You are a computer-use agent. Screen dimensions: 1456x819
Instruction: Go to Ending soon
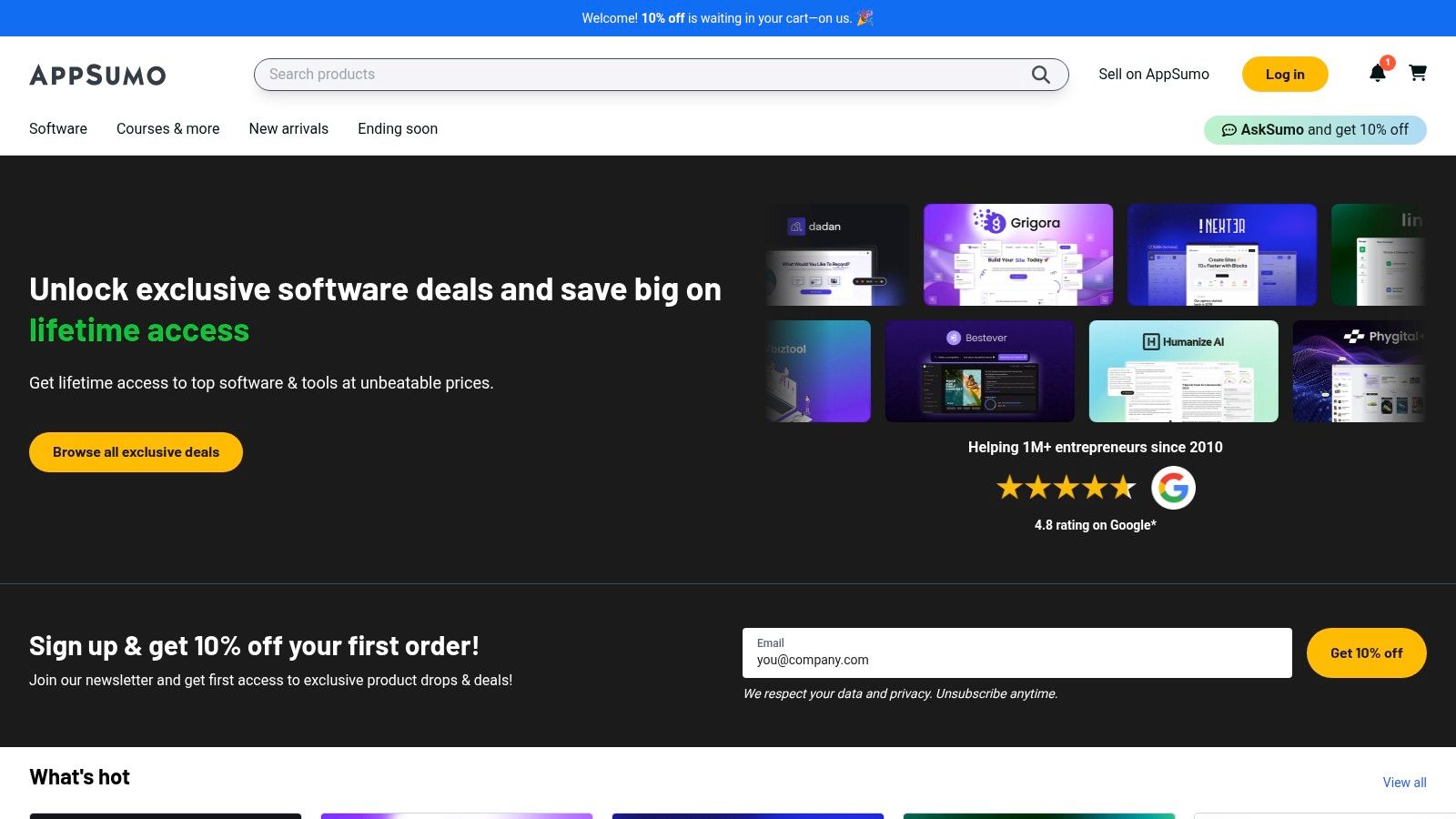click(x=398, y=128)
